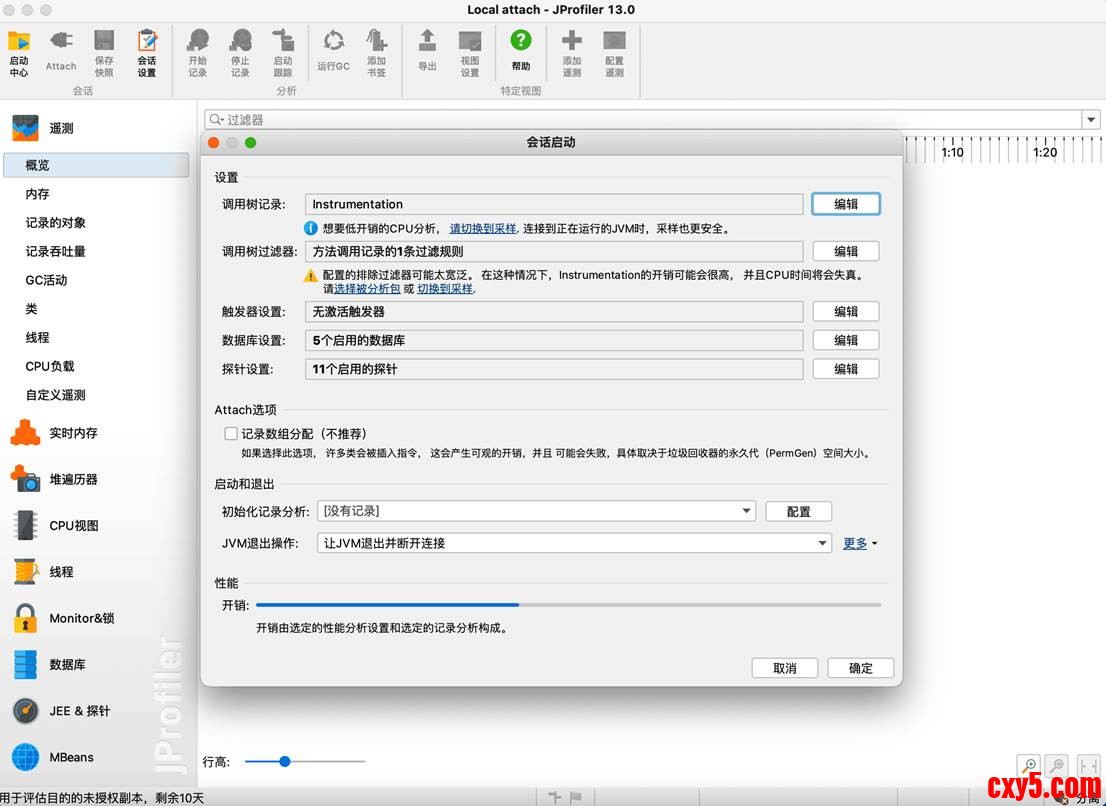Click the green 帮助 help icon
This screenshot has height=806, width=1106.
[x=520, y=43]
